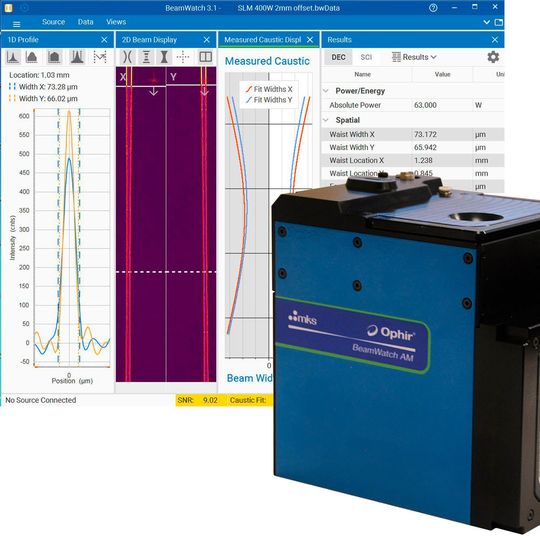The width and height of the screenshot is (540, 539).
Task: Select the filled profile shape icon
Action: pyautogui.click(x=32, y=57)
